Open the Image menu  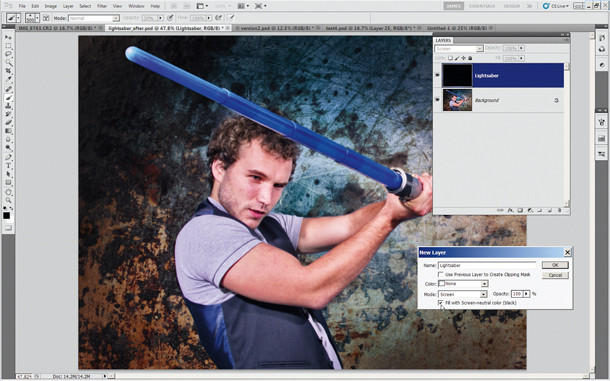[x=51, y=6]
